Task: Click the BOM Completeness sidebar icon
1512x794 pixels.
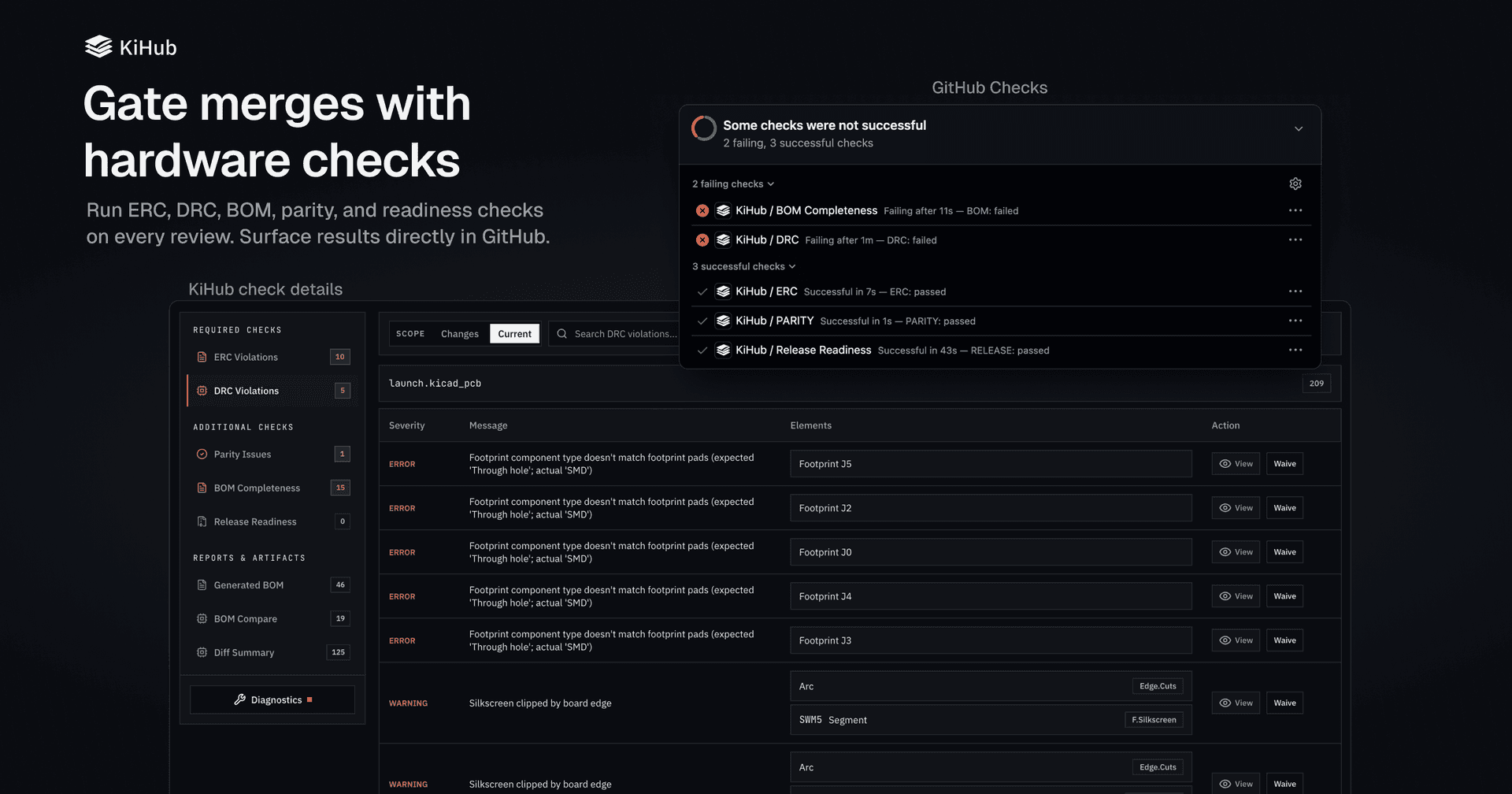Action: (x=202, y=488)
